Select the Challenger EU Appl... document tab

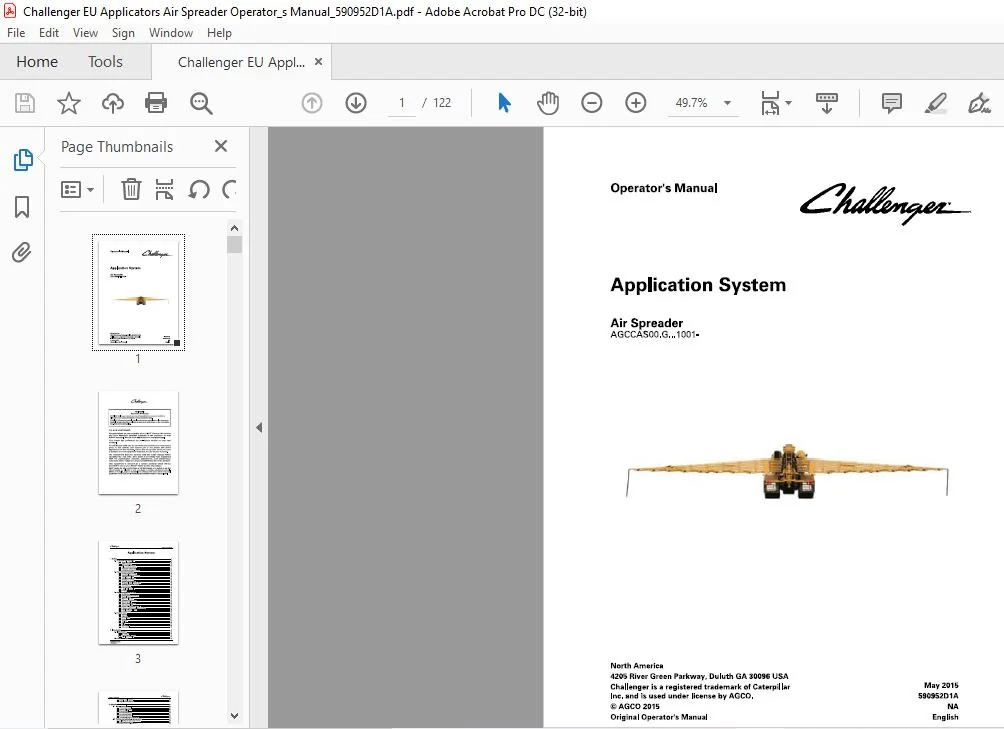[x=241, y=62]
